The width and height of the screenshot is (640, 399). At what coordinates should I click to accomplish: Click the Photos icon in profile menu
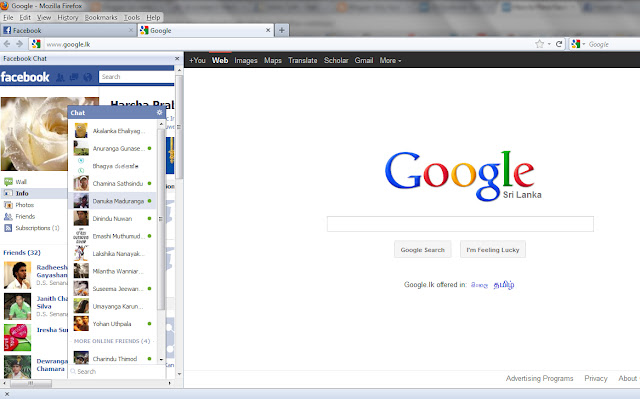click(8, 205)
